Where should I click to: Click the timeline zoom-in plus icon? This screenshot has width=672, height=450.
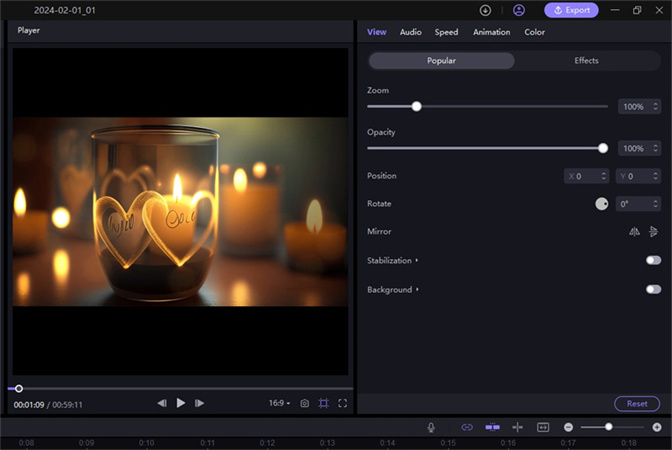656,427
